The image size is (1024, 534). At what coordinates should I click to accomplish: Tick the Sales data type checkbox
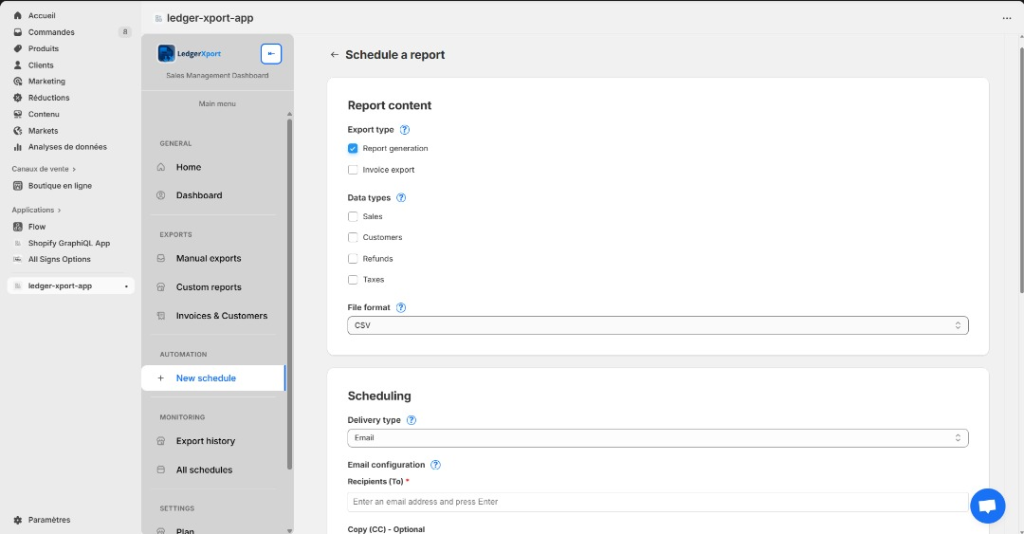353,217
